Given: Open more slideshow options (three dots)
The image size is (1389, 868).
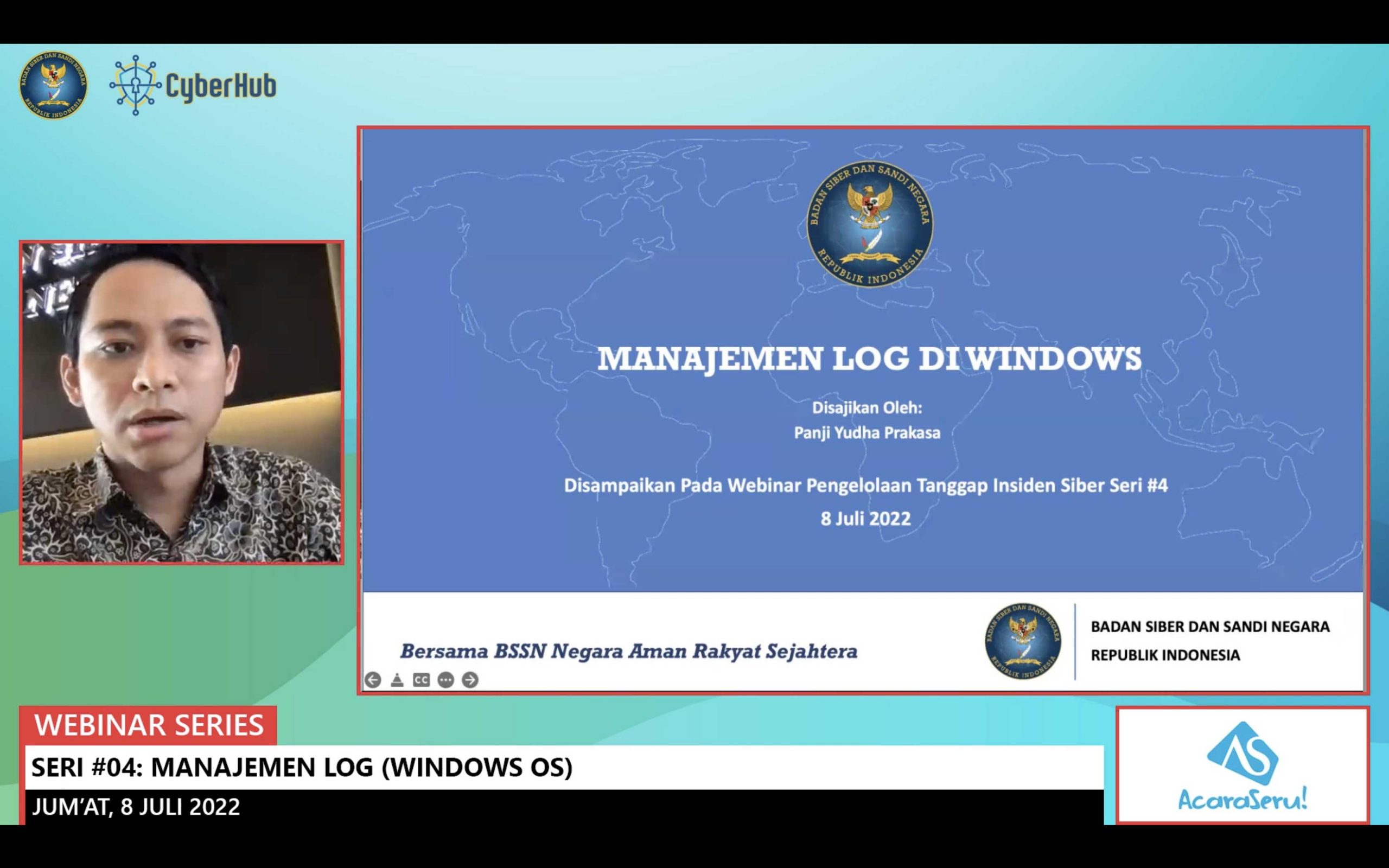Looking at the screenshot, I should pos(445,680).
